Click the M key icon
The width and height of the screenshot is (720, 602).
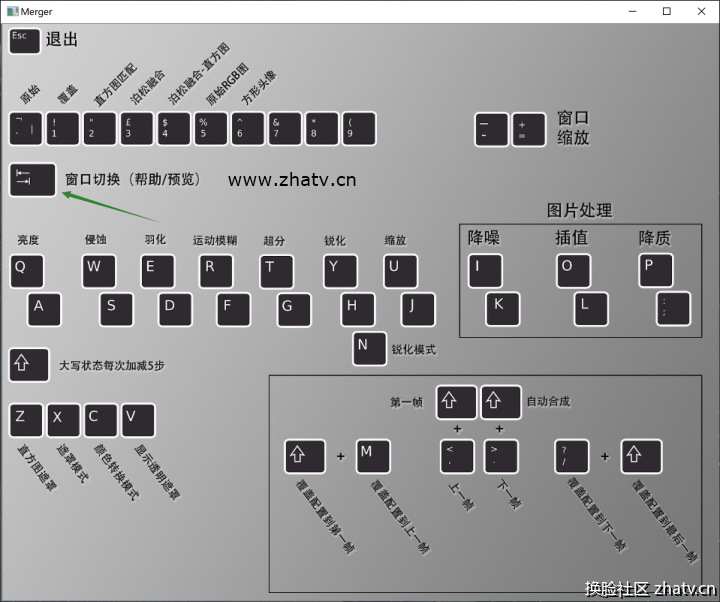(373, 456)
